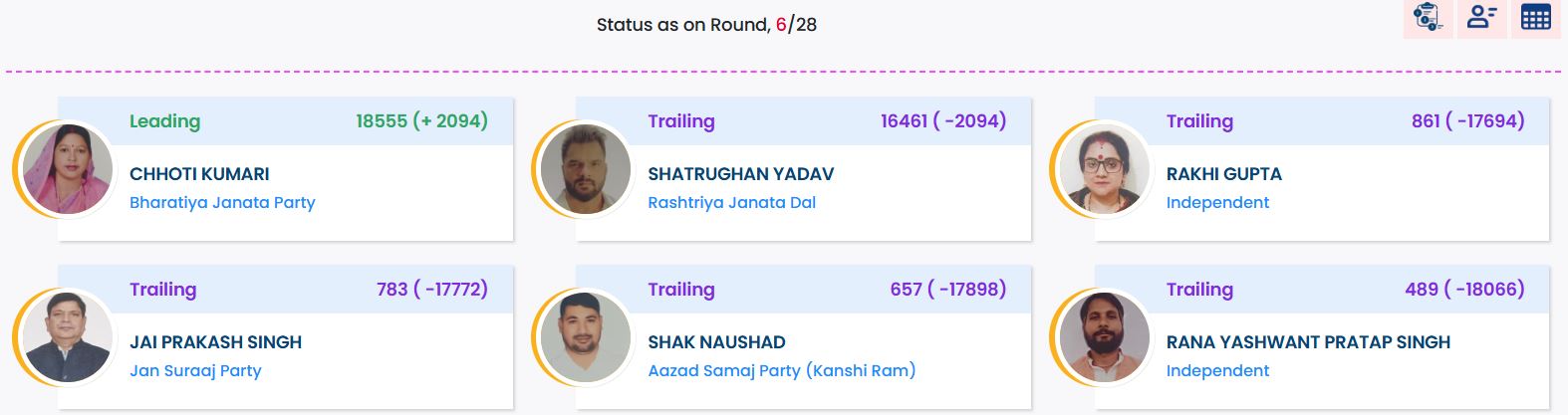The width and height of the screenshot is (1568, 415).
Task: Click the Jan Suraaj Party label
Action: coord(195,370)
